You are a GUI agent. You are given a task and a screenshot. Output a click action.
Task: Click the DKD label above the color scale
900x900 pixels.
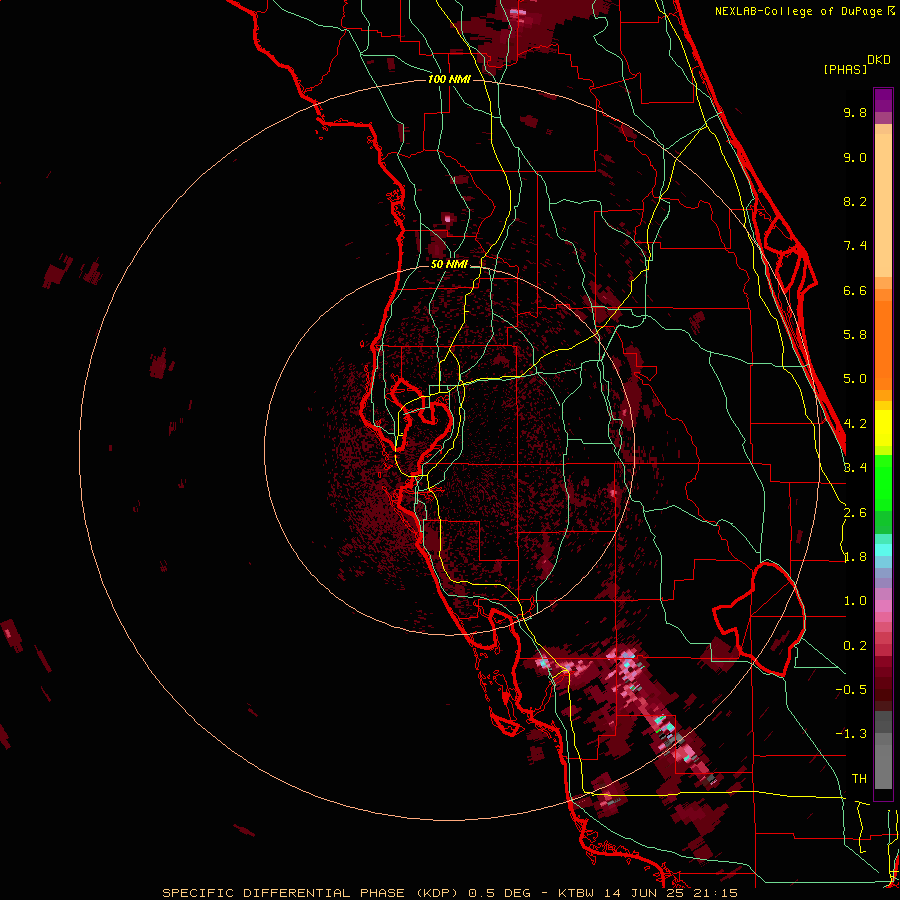coord(878,60)
